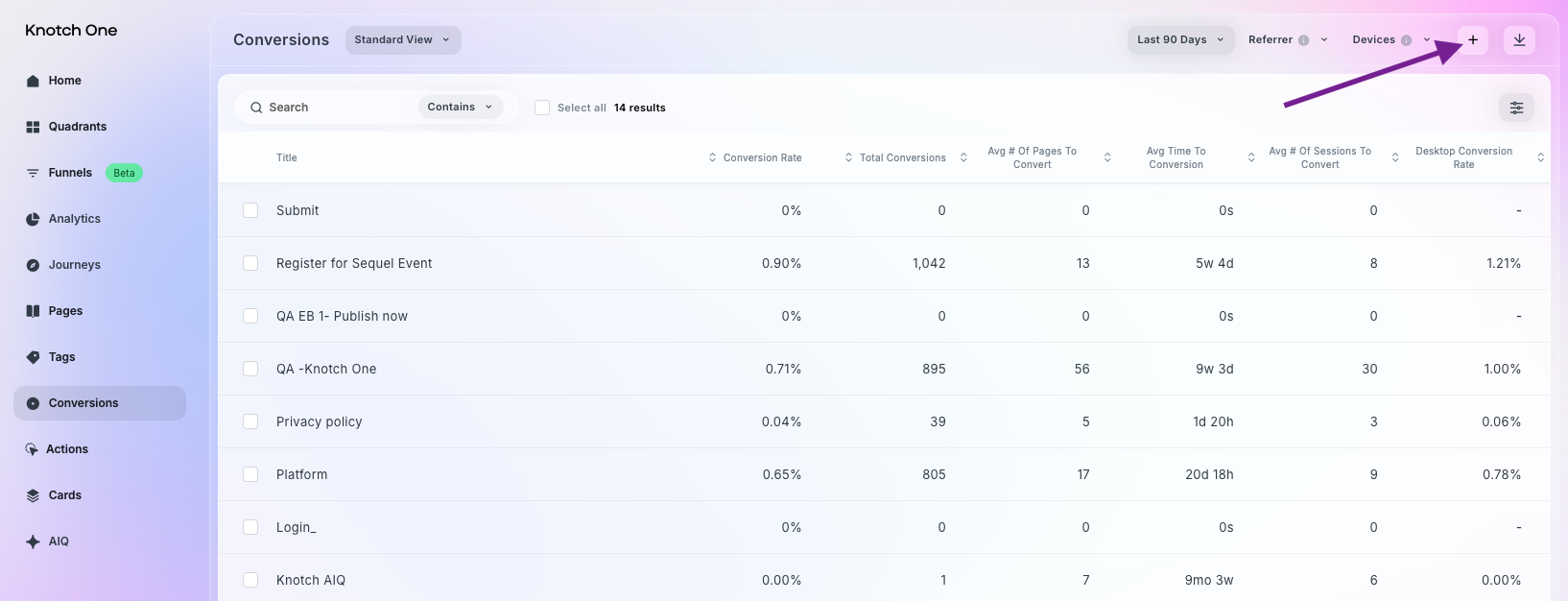Open the Contains search mode dropdown
Viewport: 1568px width, 601px height.
461,107
